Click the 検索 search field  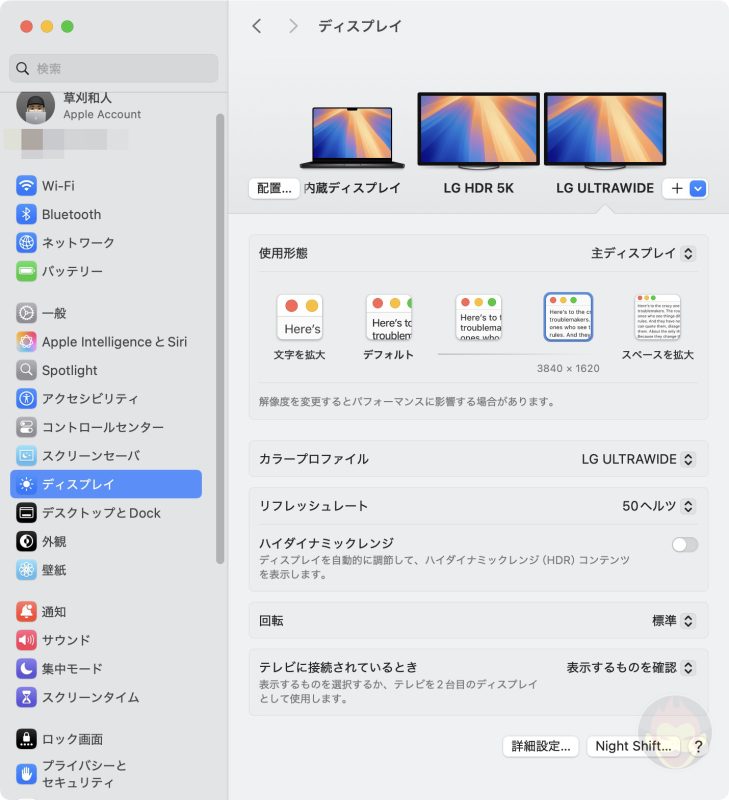pos(114,68)
